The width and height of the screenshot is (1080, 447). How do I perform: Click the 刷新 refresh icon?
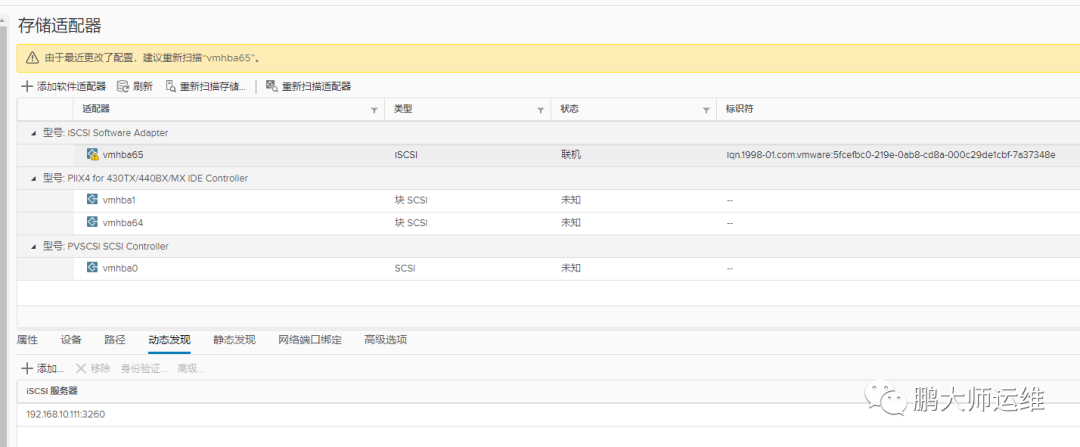click(123, 87)
